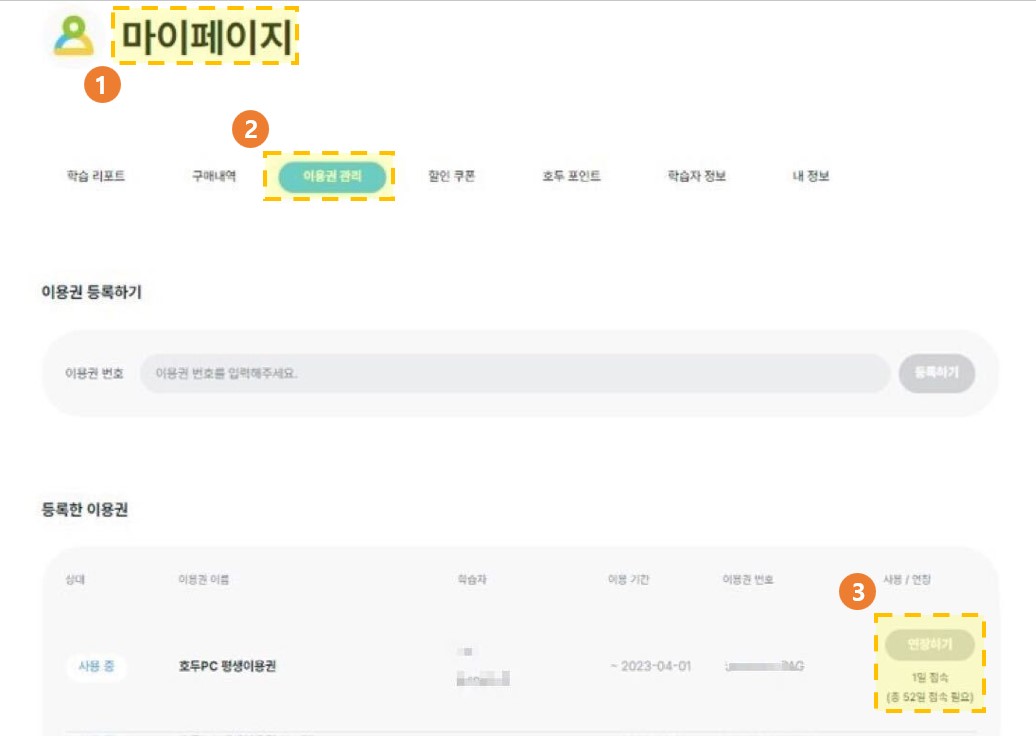Click the orange number 3 marker
Image resolution: width=1036 pixels, height=736 pixels.
858,591
